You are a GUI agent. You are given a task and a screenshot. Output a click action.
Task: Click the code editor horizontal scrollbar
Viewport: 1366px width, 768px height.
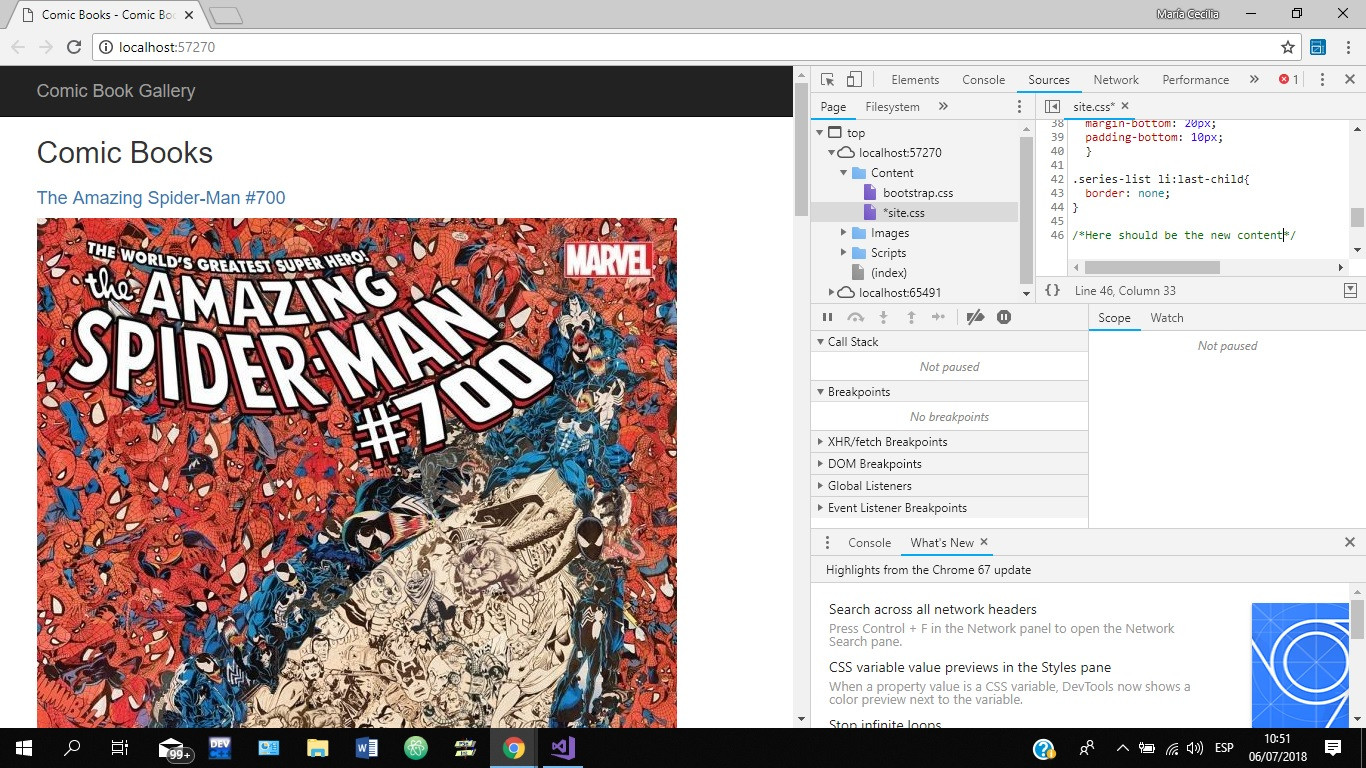click(1152, 268)
